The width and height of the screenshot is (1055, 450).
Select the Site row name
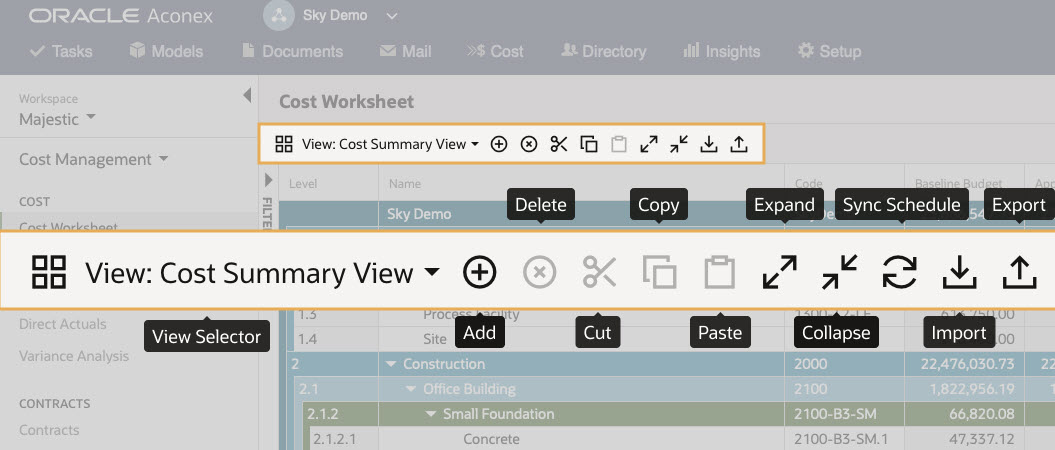tap(435, 339)
